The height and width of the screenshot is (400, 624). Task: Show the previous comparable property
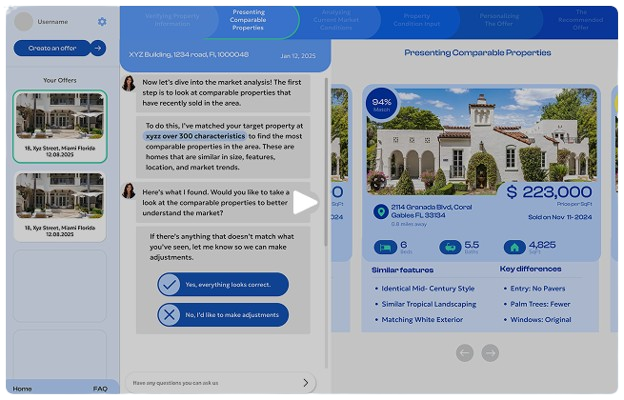[x=464, y=353]
